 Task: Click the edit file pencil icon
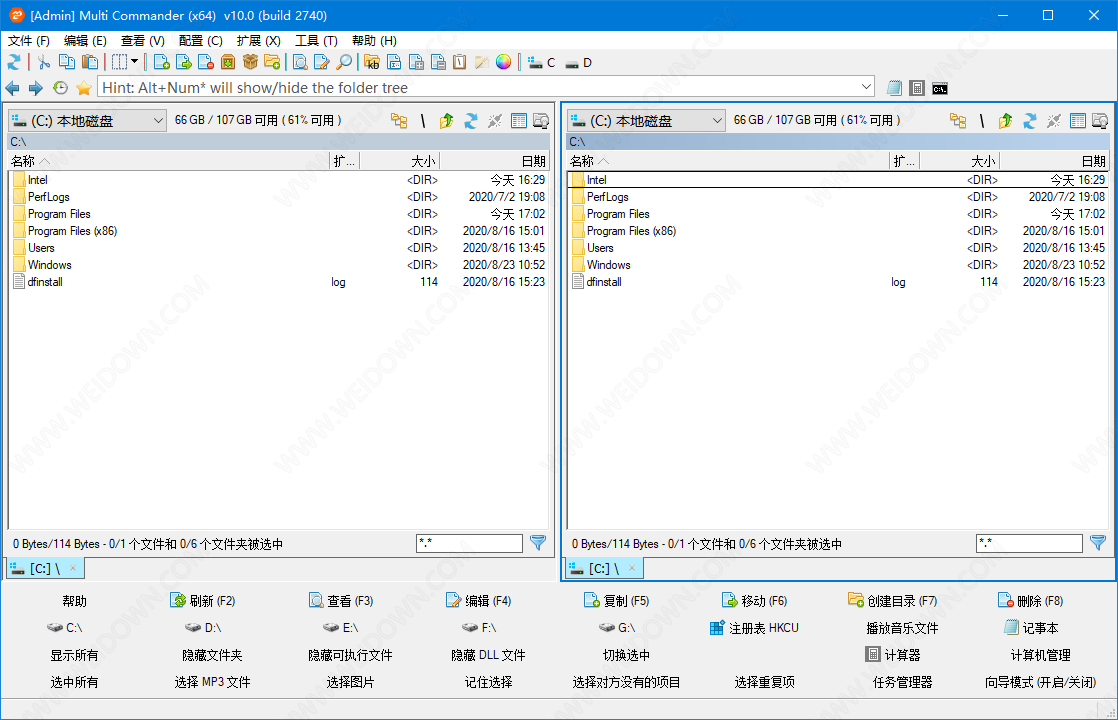click(x=322, y=63)
